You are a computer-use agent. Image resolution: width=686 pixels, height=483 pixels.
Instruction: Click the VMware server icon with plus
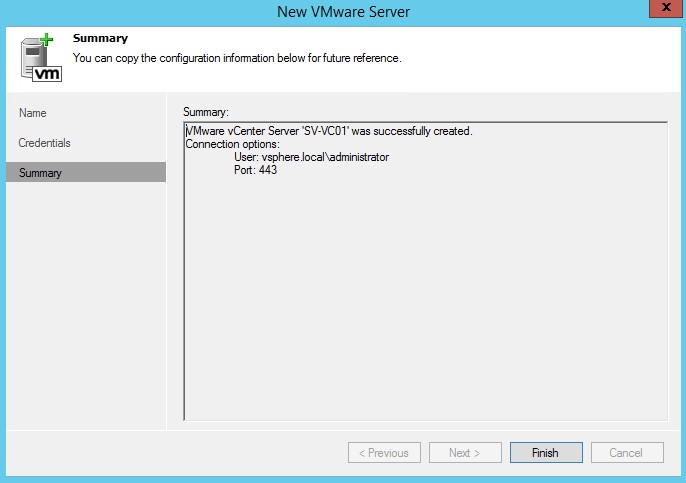[41, 58]
